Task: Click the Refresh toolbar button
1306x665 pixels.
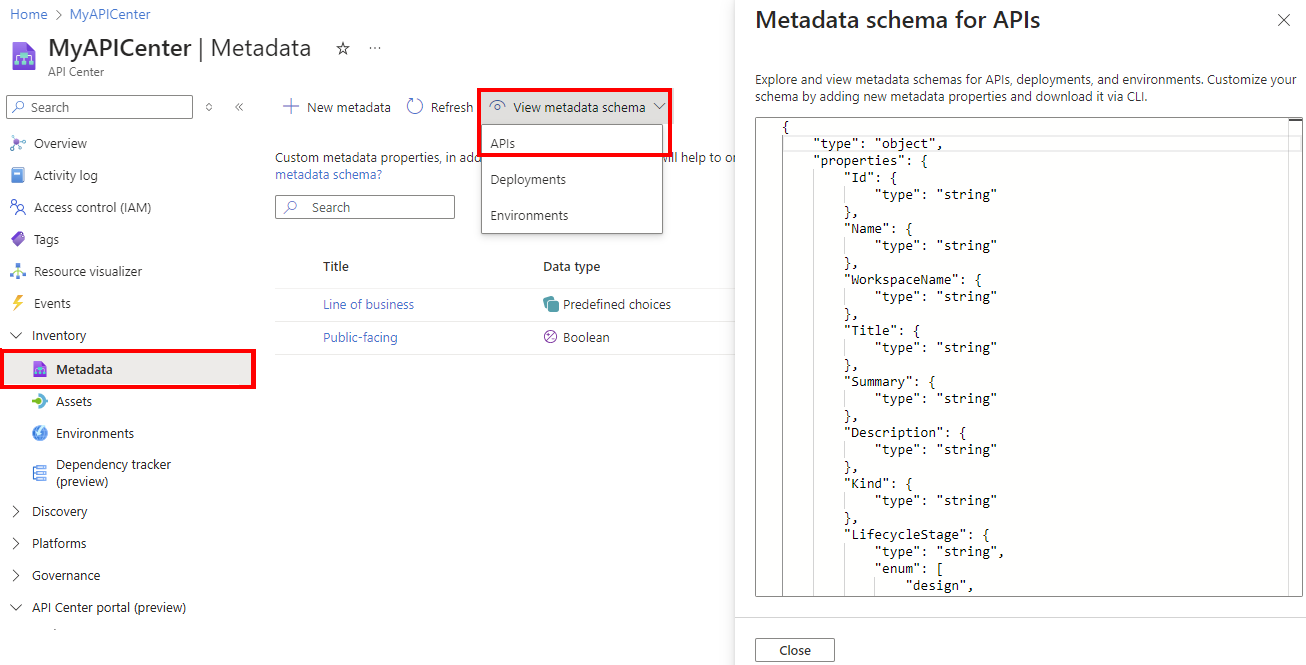Action: coord(440,107)
